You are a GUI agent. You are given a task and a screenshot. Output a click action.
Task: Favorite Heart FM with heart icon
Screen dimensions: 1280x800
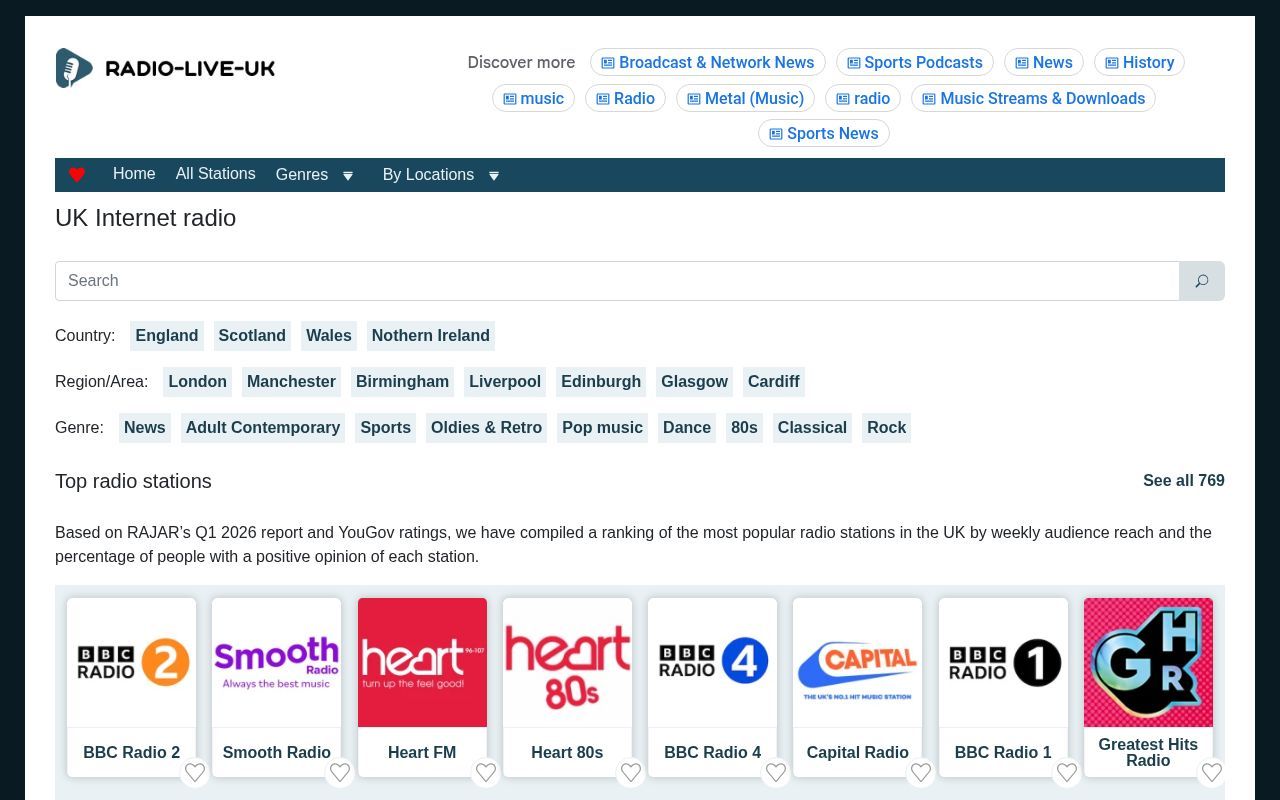click(486, 772)
